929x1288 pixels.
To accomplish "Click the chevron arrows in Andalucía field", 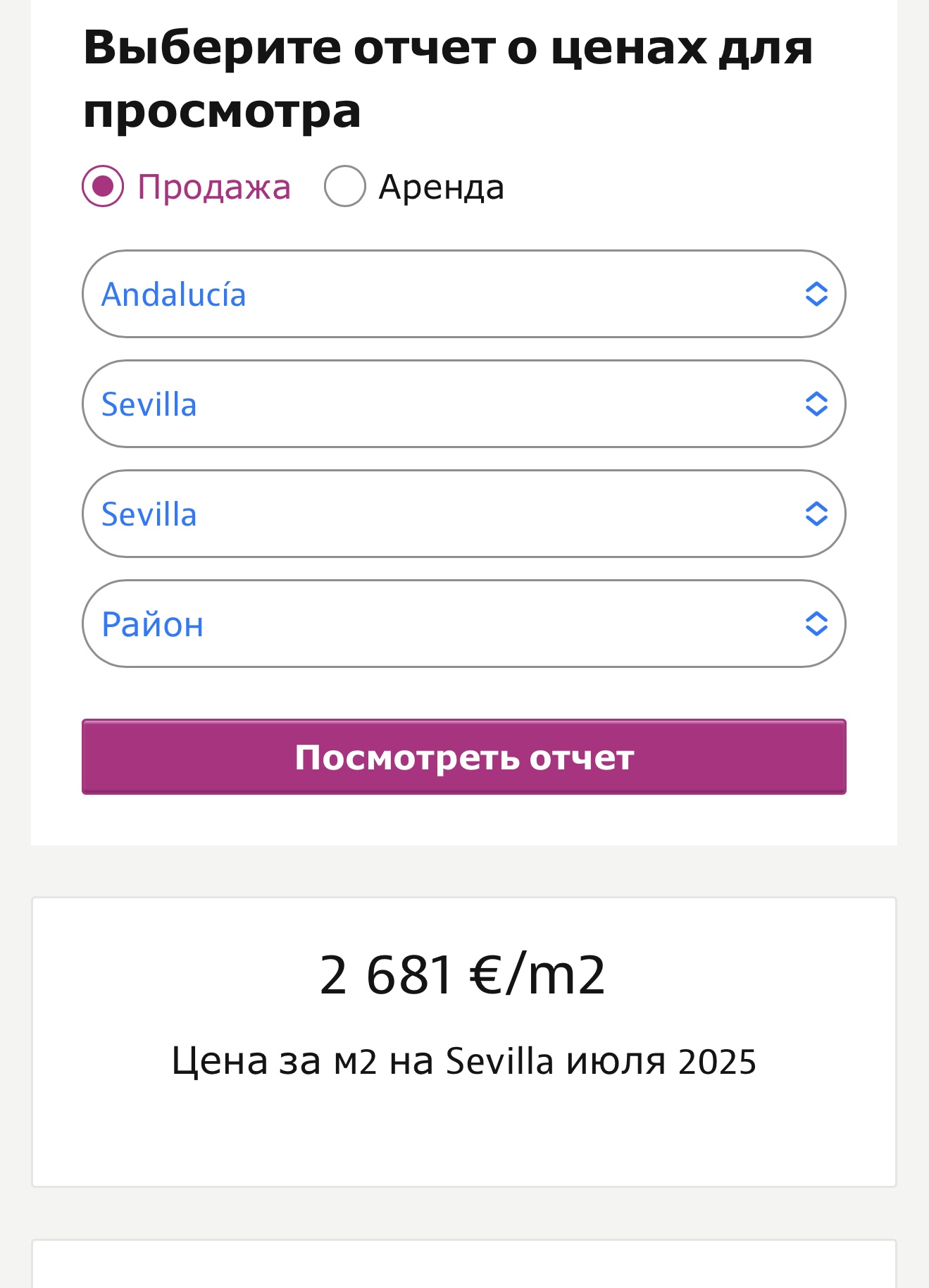I will [x=816, y=294].
